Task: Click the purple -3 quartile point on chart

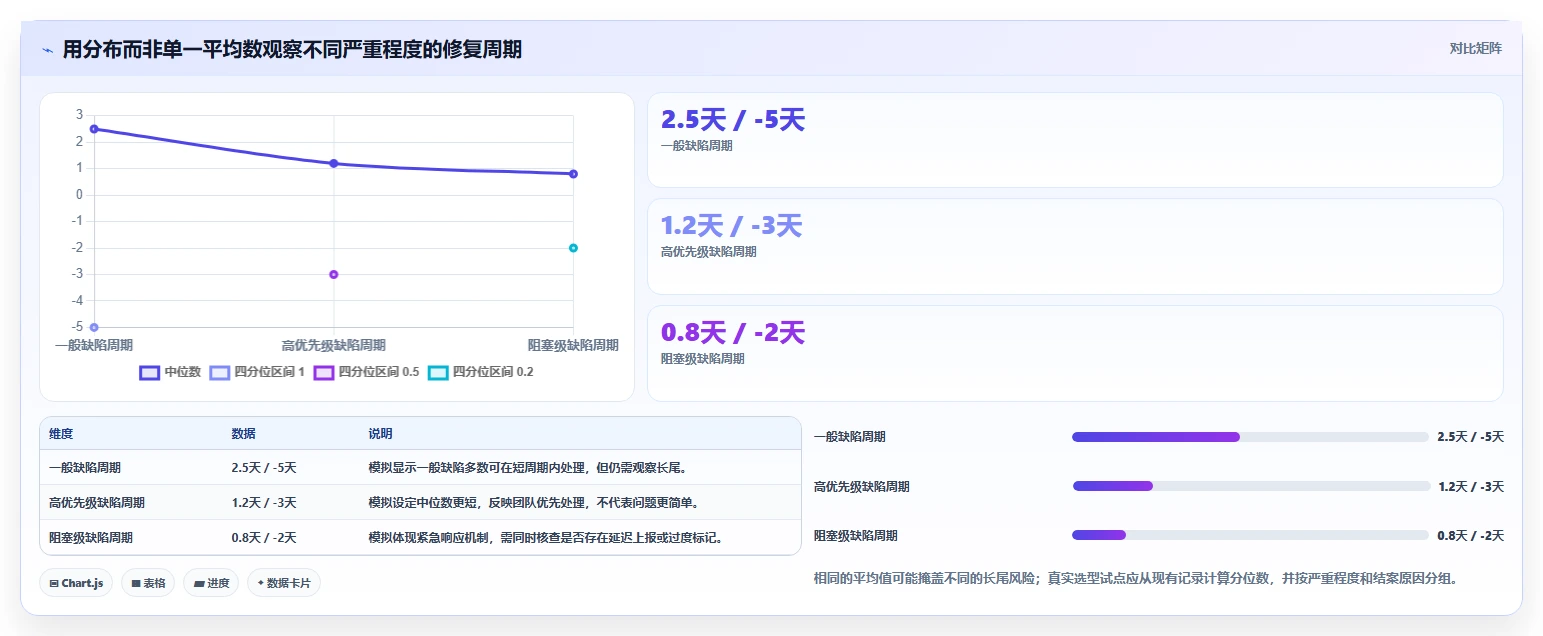Action: 334,274
